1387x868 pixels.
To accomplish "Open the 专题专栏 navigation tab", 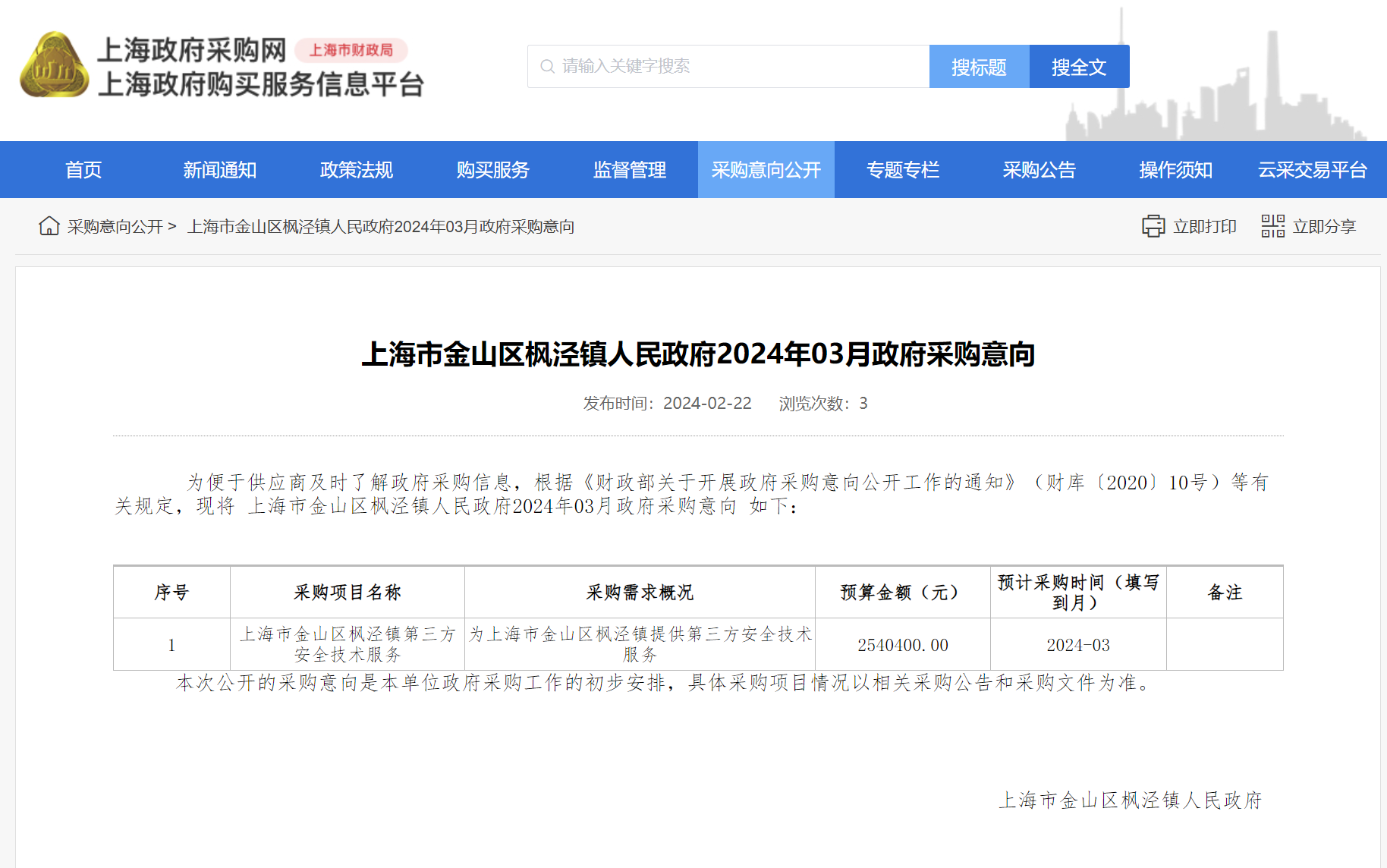I will click(903, 169).
